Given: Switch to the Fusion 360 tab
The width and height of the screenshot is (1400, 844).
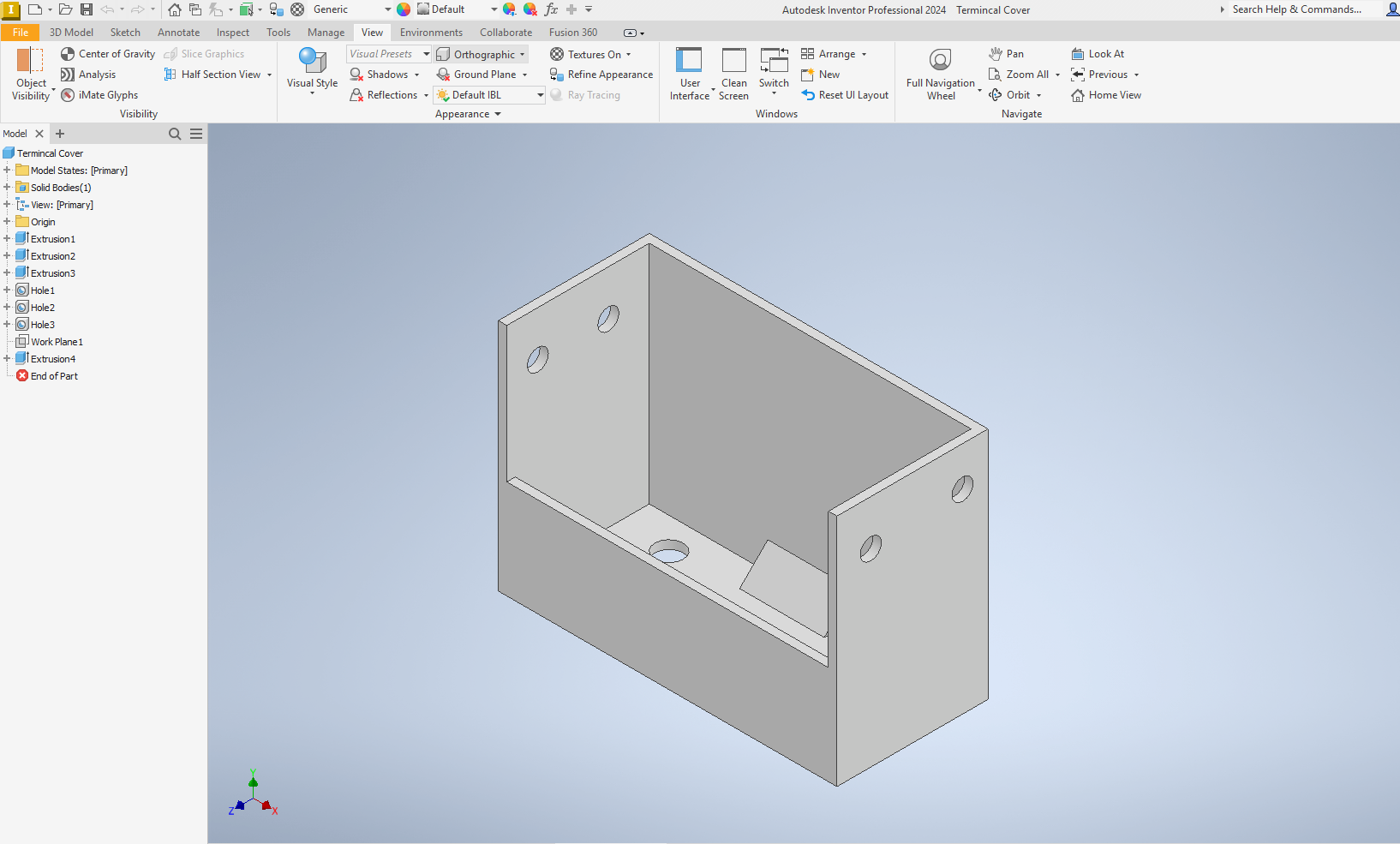Looking at the screenshot, I should click(573, 33).
